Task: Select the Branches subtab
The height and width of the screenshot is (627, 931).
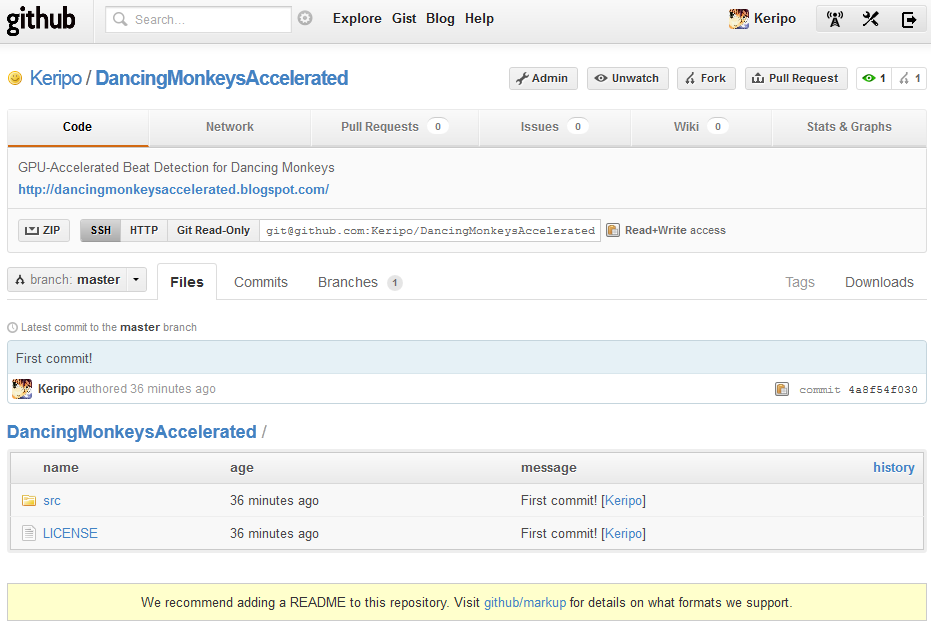Action: pos(359,282)
